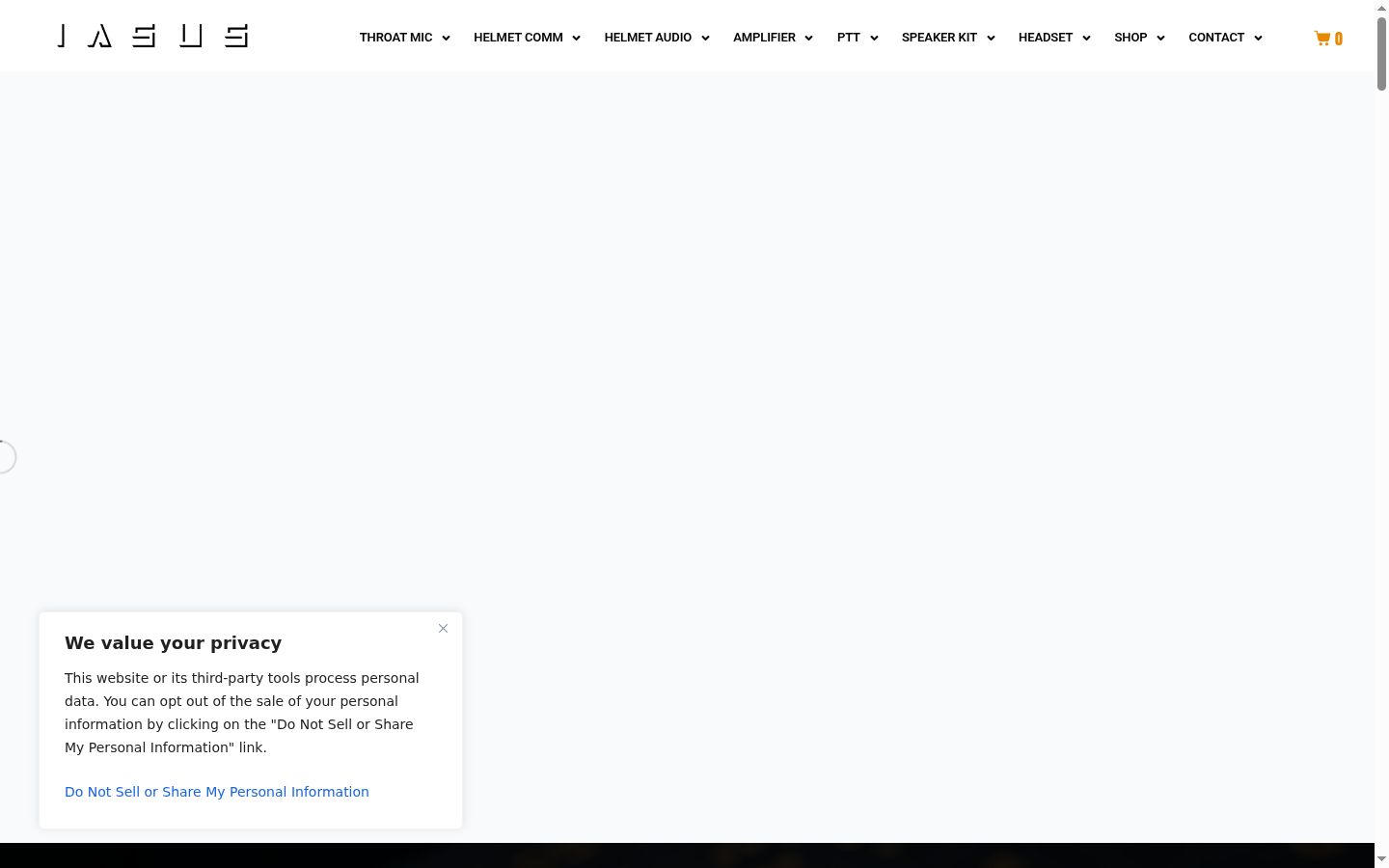Screen dimensions: 1389x868
Task: Open the SPEAKER KIT menu
Action: tap(940, 38)
